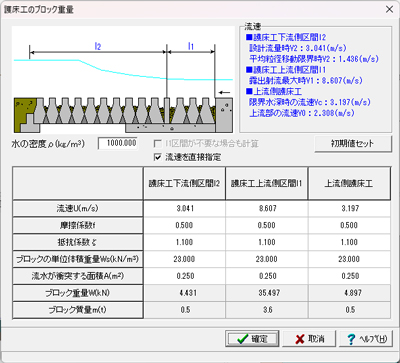Click row header ブロック重量W(kN)

78,293
